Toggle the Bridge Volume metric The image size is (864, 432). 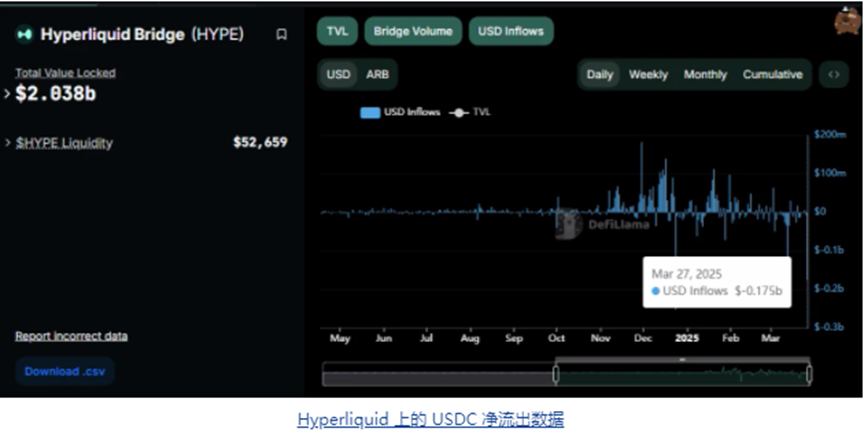click(x=413, y=31)
